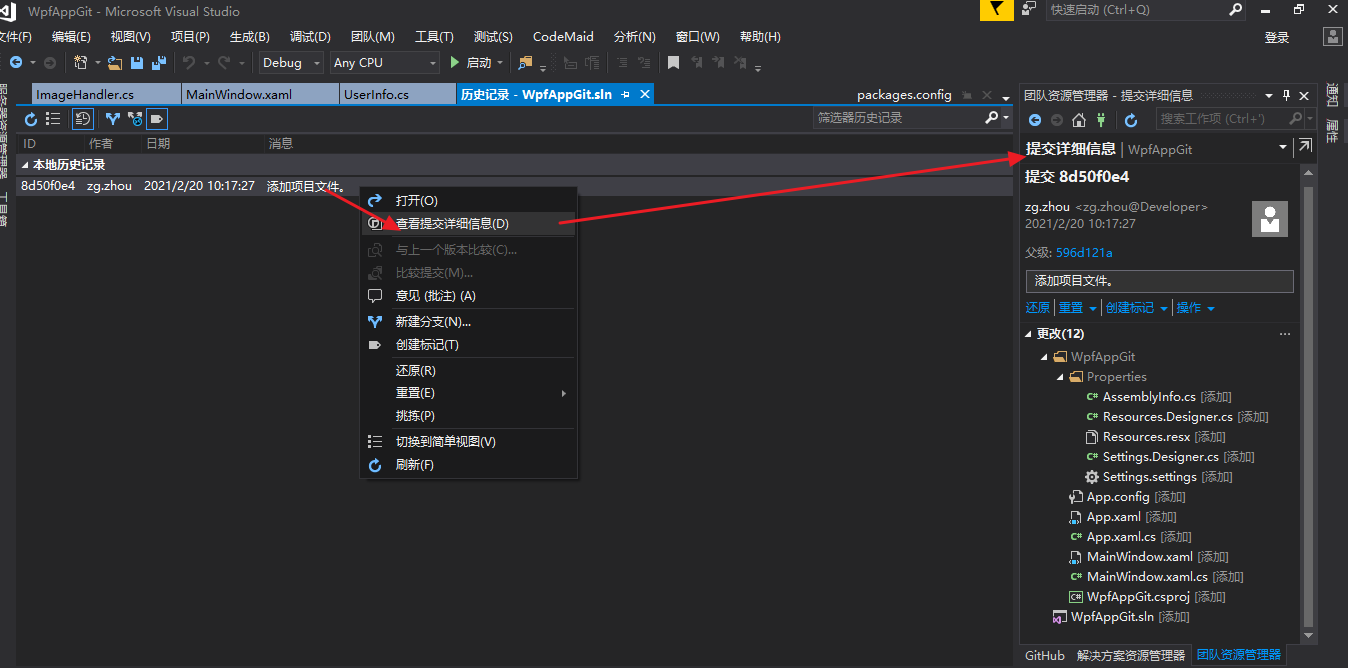Pin the 历史记录 tab using its pin icon
This screenshot has width=1348, height=668.
coord(625,94)
